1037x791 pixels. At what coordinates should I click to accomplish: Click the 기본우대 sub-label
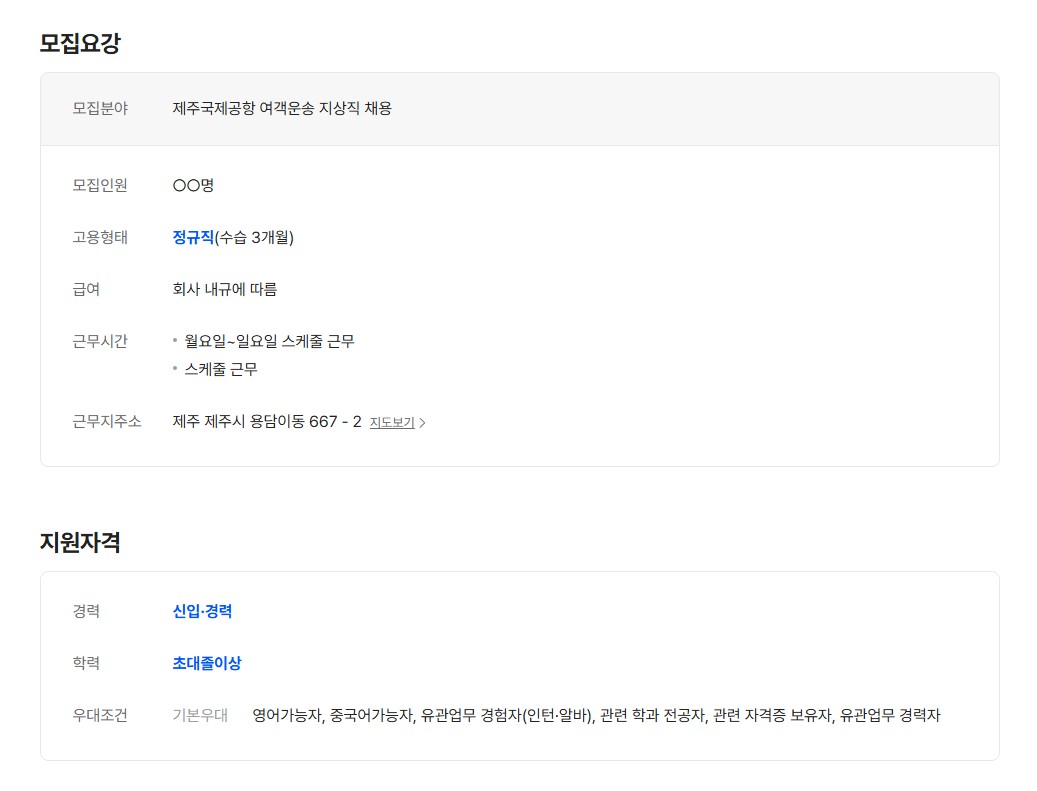(x=200, y=715)
